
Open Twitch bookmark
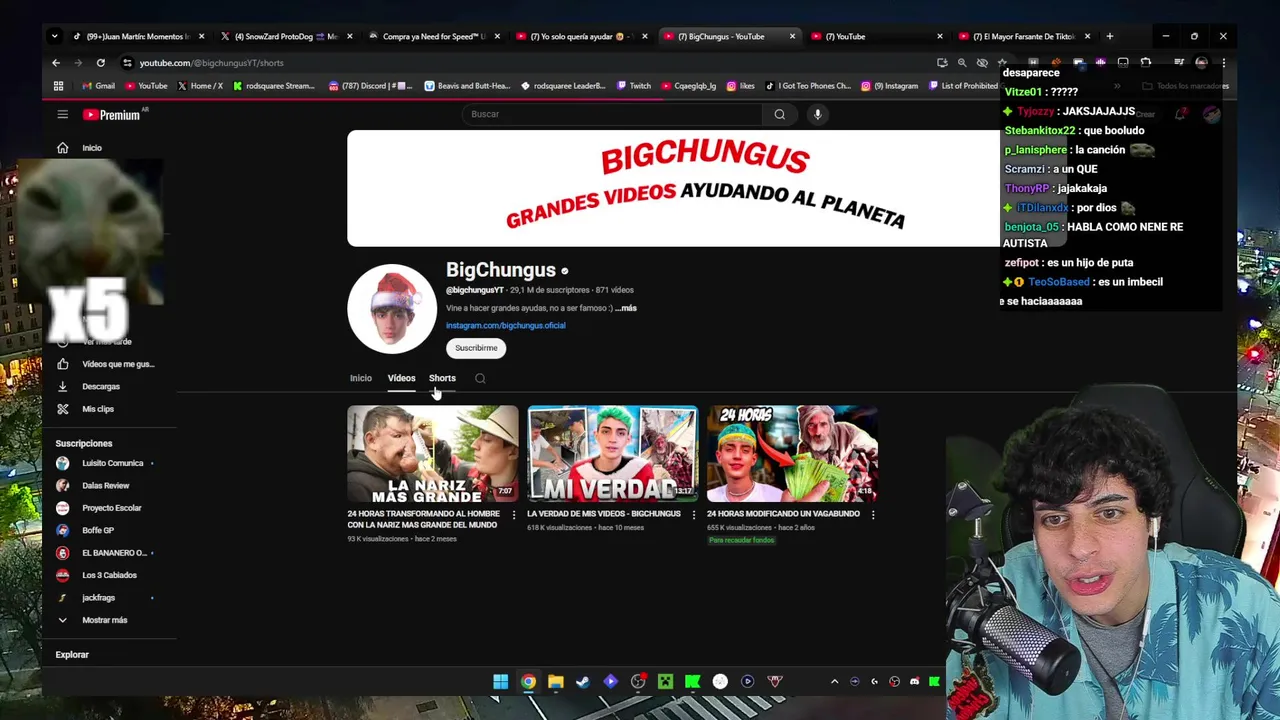633,86
